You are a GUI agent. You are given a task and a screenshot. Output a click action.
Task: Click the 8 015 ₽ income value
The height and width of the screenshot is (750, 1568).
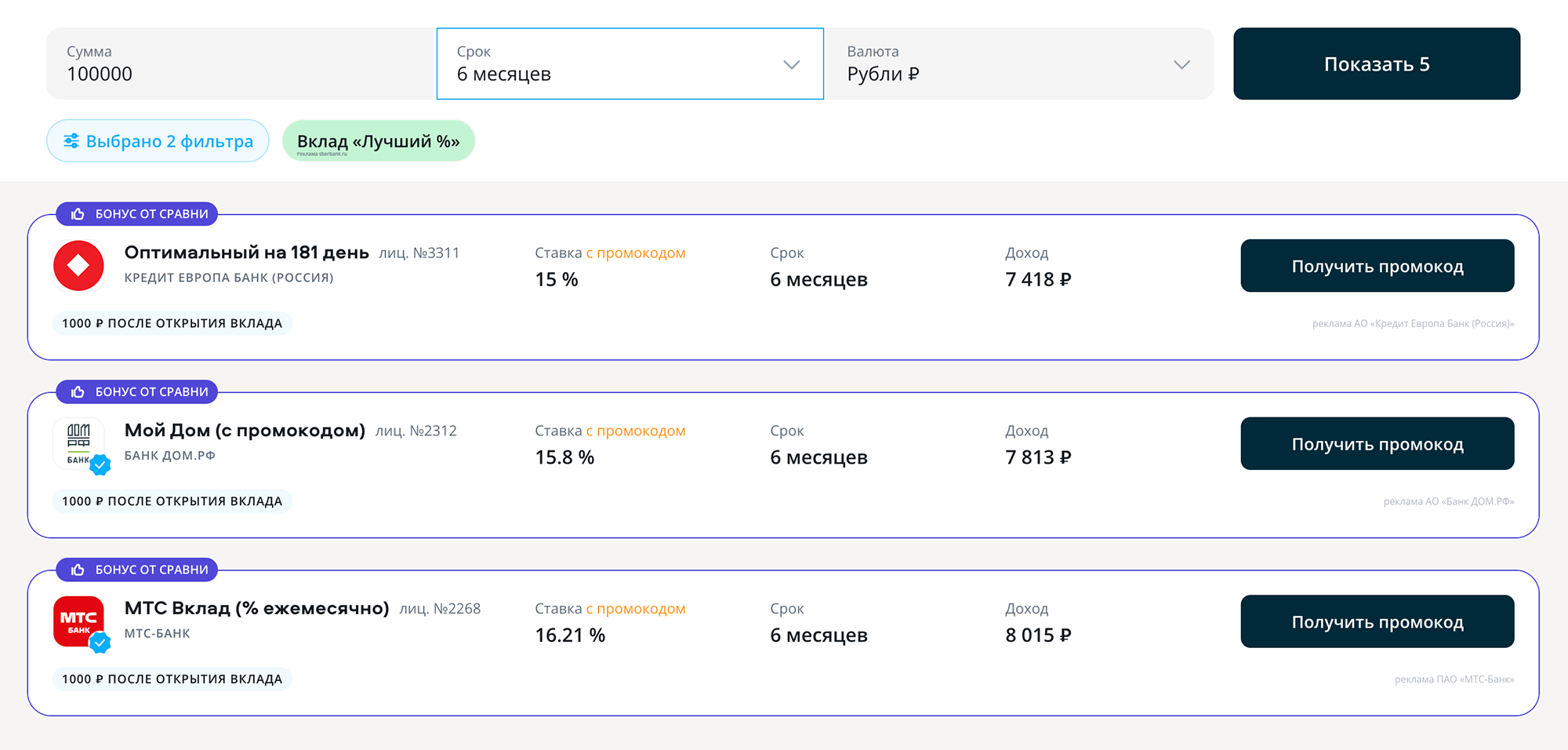[1038, 635]
